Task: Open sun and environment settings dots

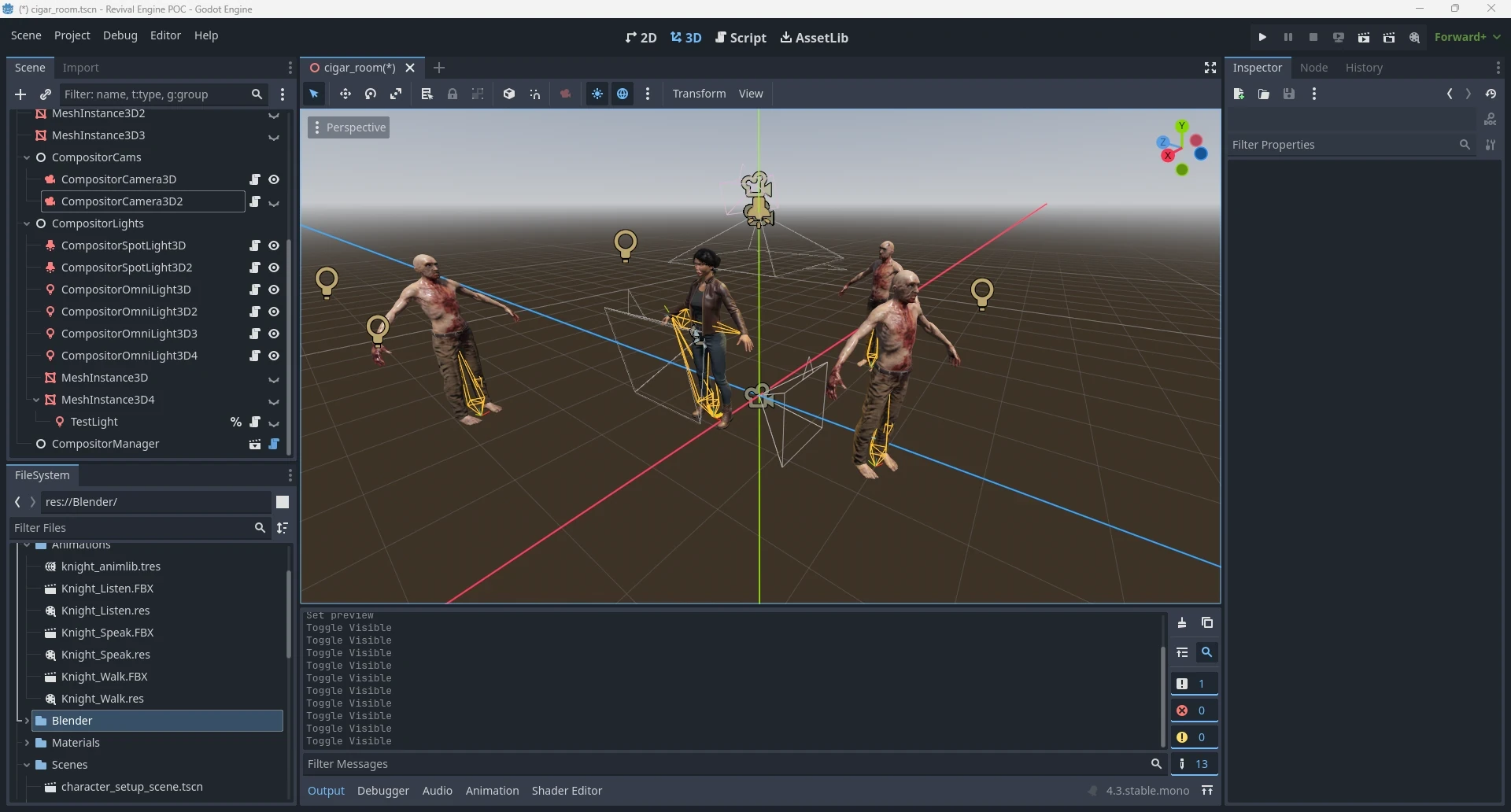Action: (x=648, y=94)
